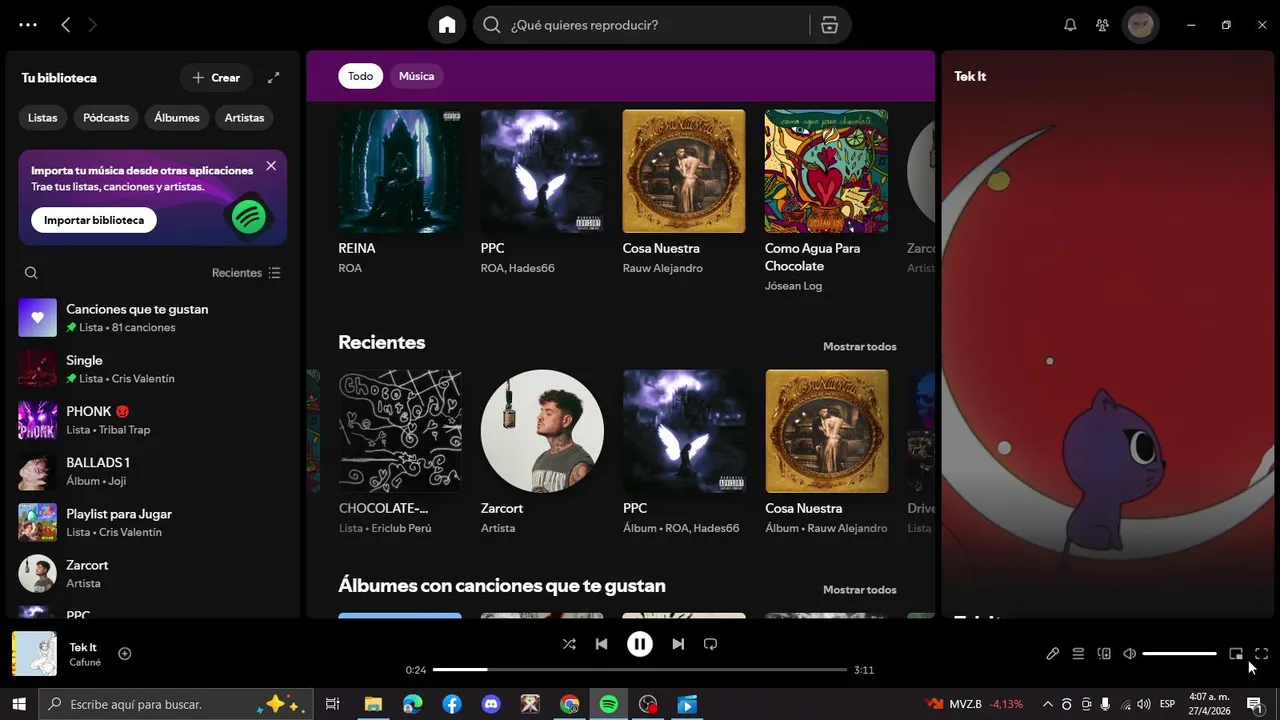The height and width of the screenshot is (720, 1280).
Task: Open Windows Start menu
Action: [x=18, y=704]
